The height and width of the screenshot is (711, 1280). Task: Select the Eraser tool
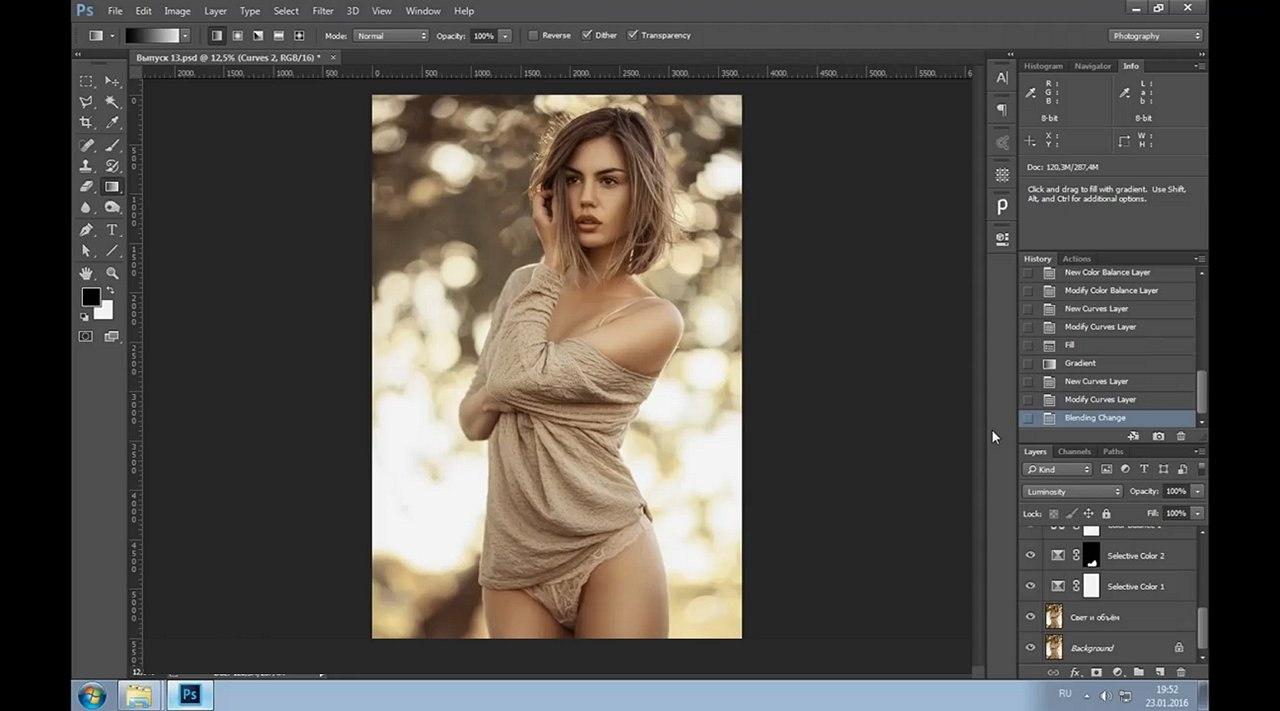click(87, 187)
